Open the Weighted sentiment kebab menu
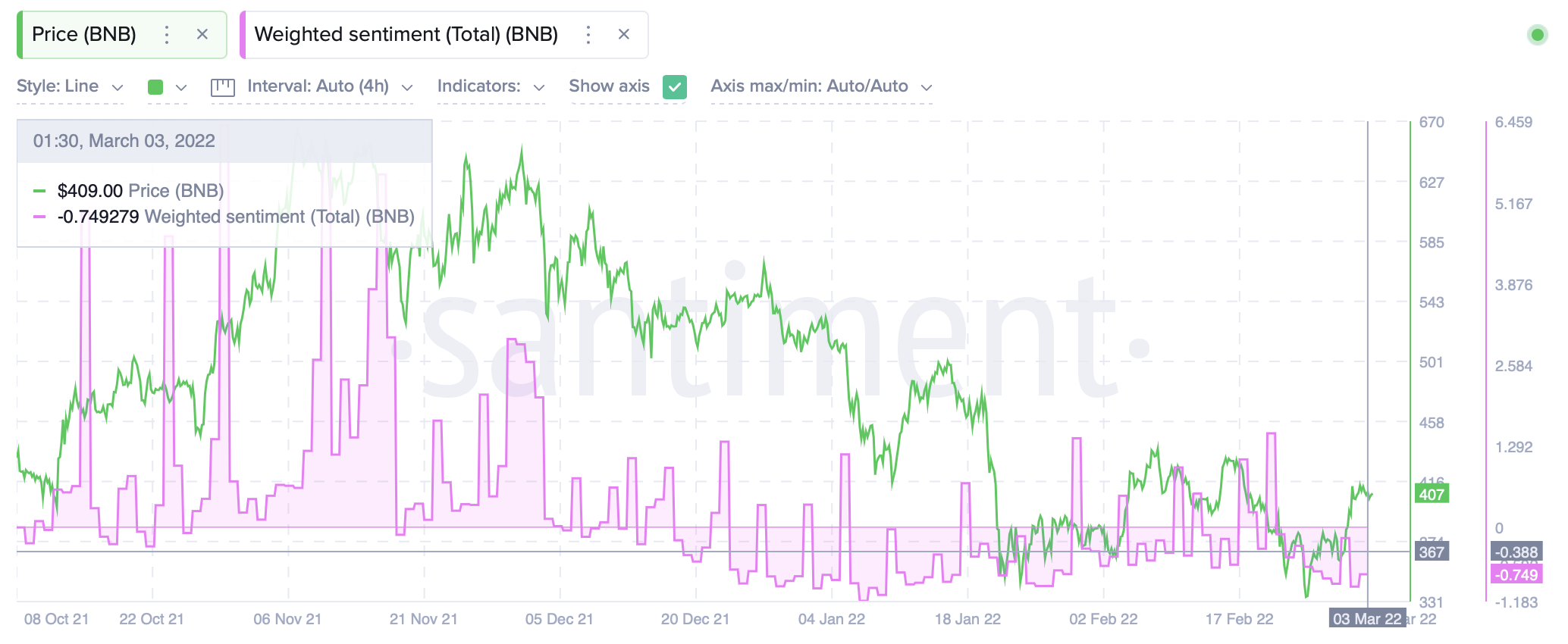The width and height of the screenshot is (1568, 644). tap(588, 34)
